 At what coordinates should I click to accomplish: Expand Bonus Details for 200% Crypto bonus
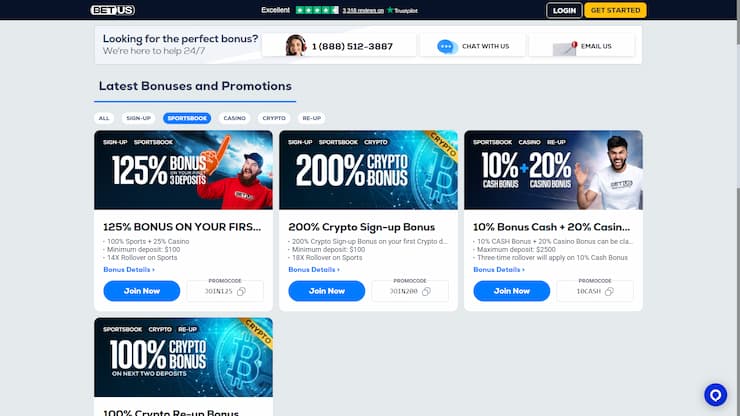[x=314, y=270]
